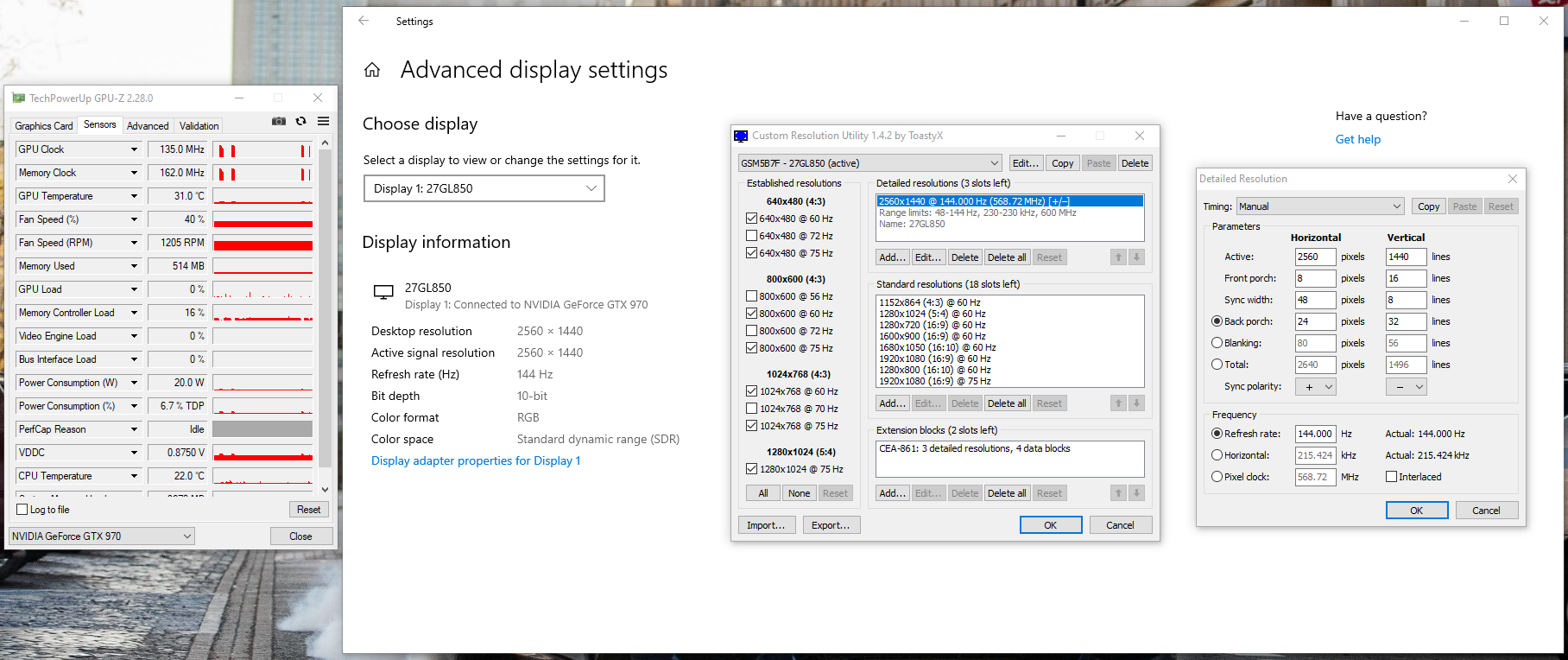The height and width of the screenshot is (660, 1568).
Task: Click the horizontal Active pixels field
Action: (x=1315, y=257)
